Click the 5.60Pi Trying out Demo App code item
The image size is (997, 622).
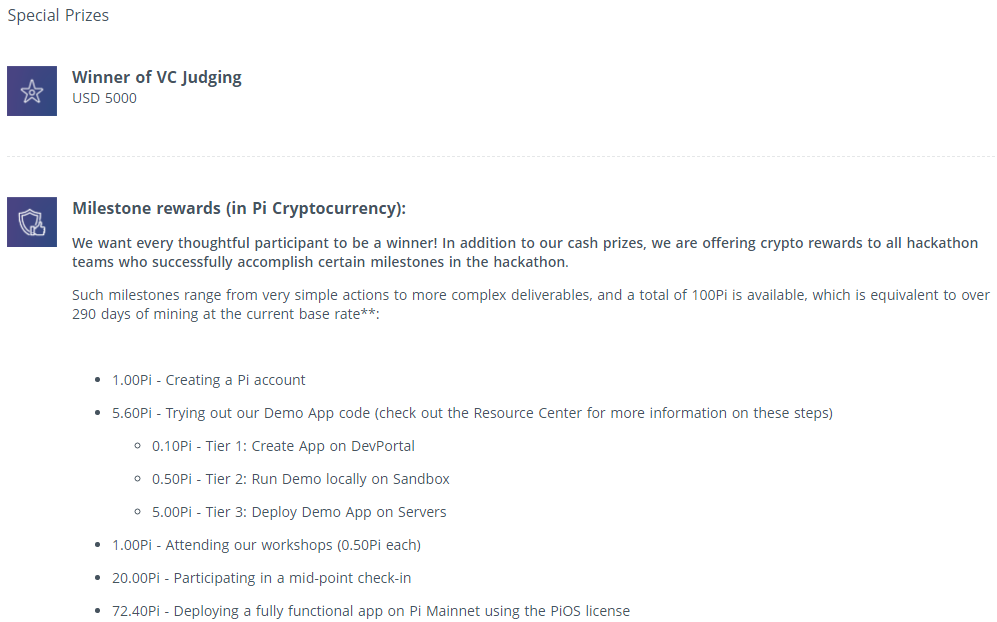[x=472, y=413]
